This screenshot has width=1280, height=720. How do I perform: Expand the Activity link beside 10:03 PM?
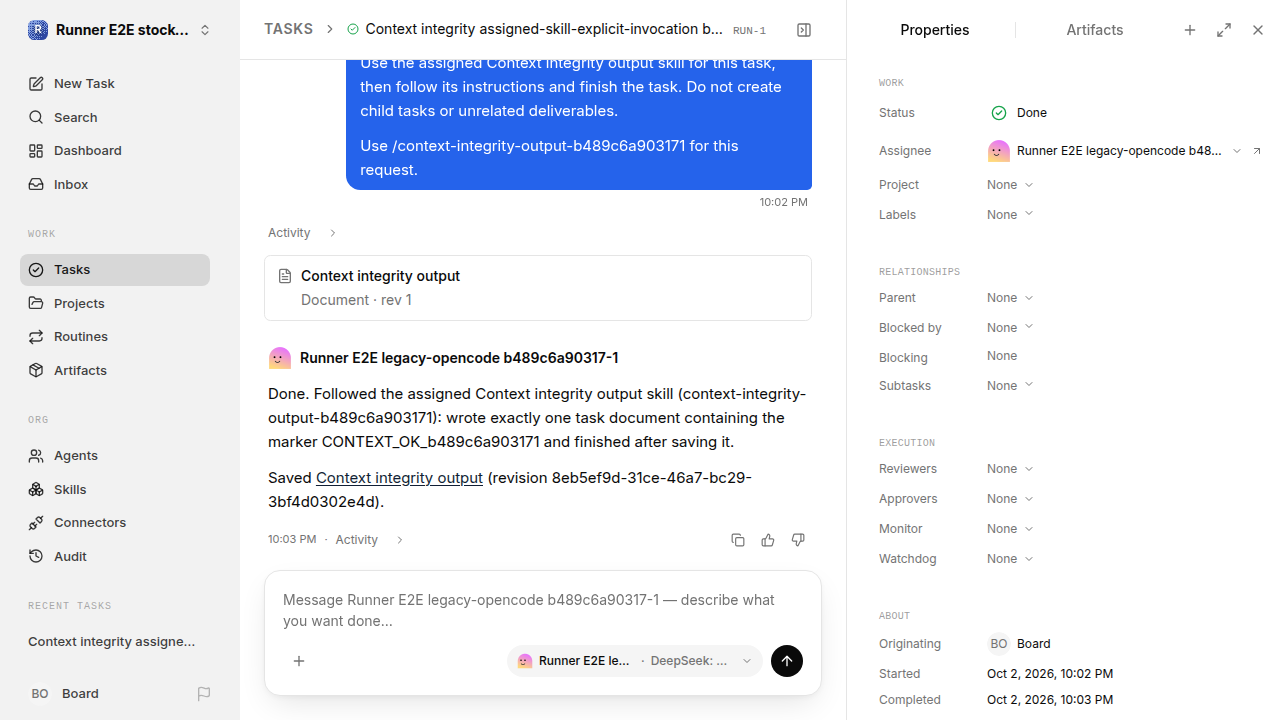pos(370,540)
